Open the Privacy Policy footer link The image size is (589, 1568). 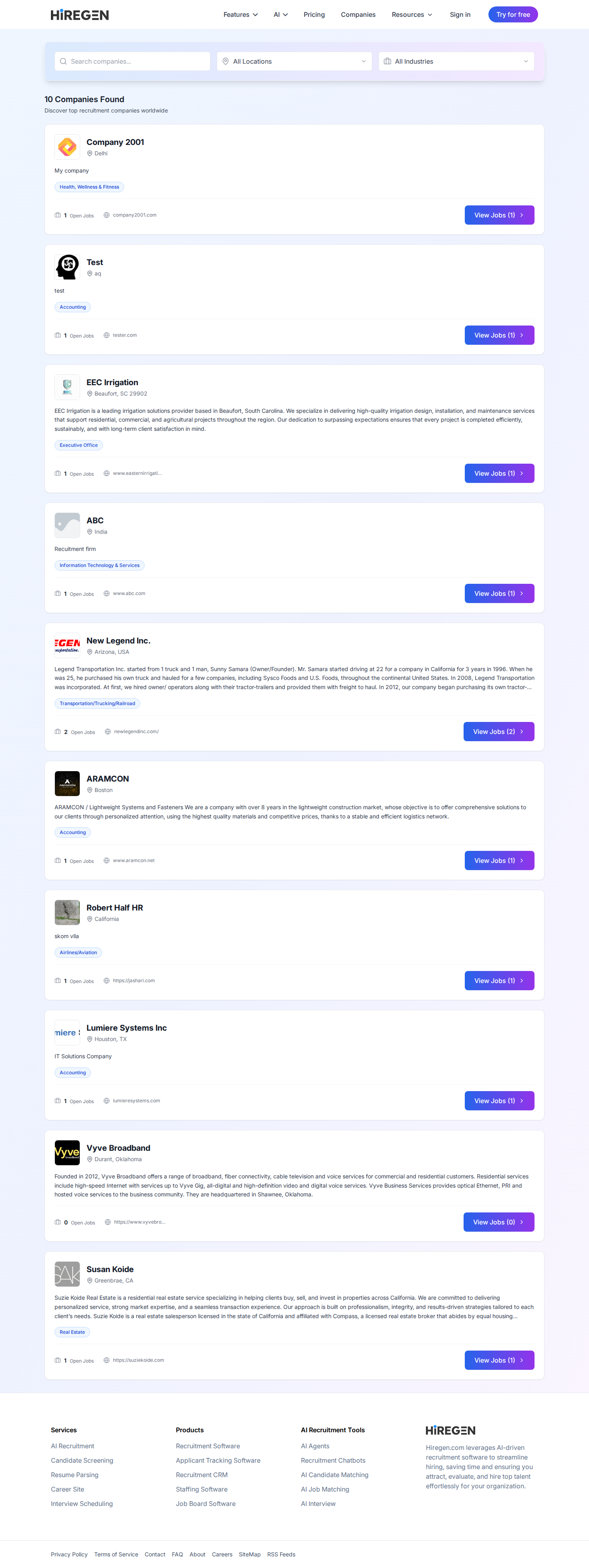pyautogui.click(x=69, y=1554)
